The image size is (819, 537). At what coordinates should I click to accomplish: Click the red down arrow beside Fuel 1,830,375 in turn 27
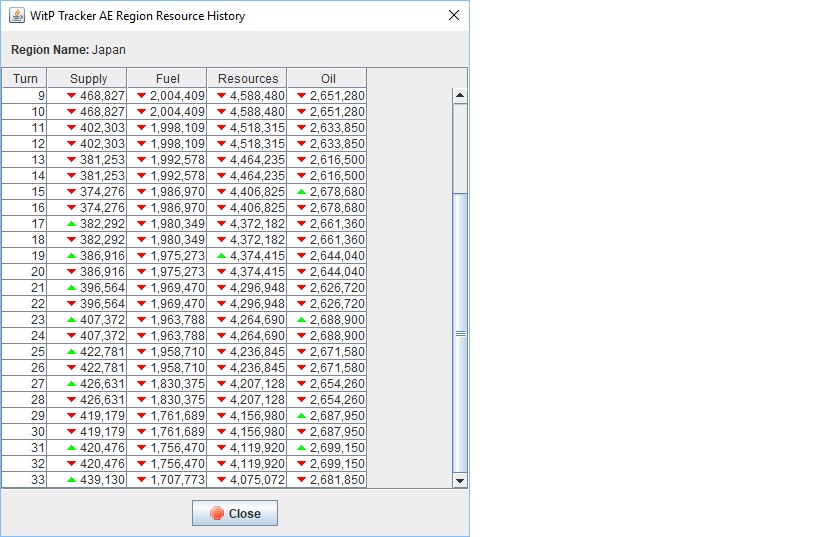(x=141, y=383)
